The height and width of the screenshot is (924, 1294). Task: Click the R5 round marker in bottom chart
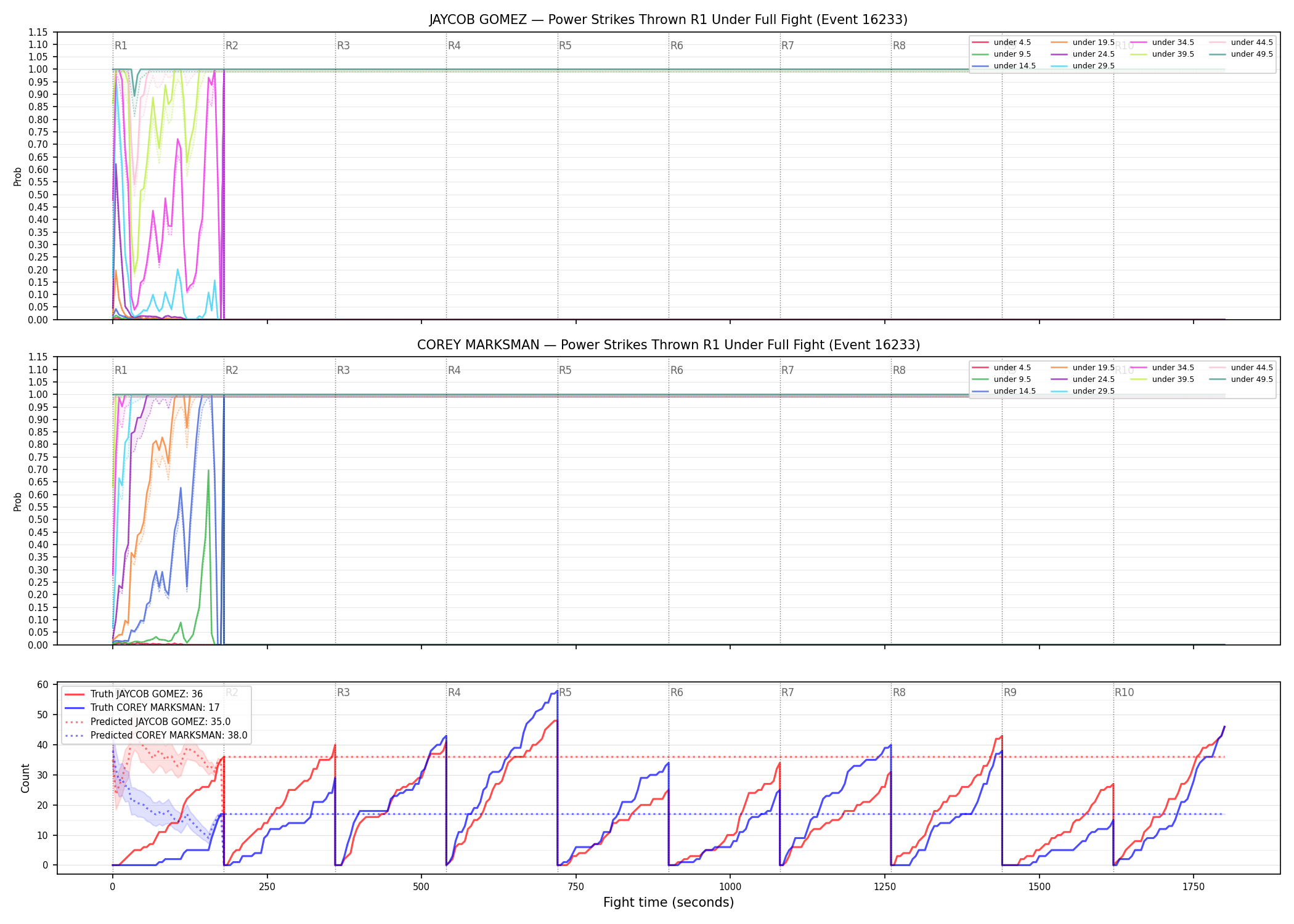pos(565,692)
